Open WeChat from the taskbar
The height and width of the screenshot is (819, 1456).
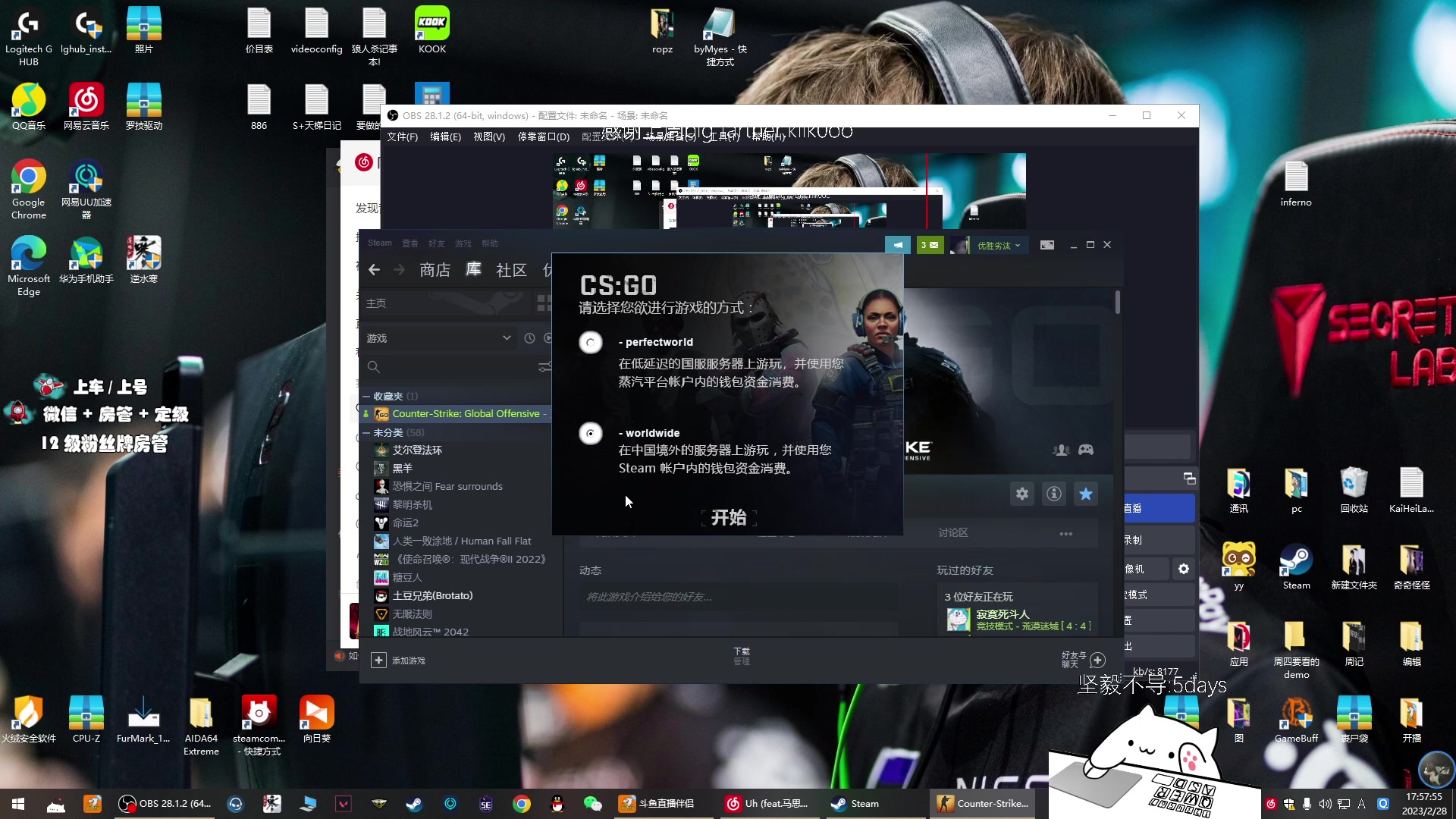pyautogui.click(x=593, y=804)
